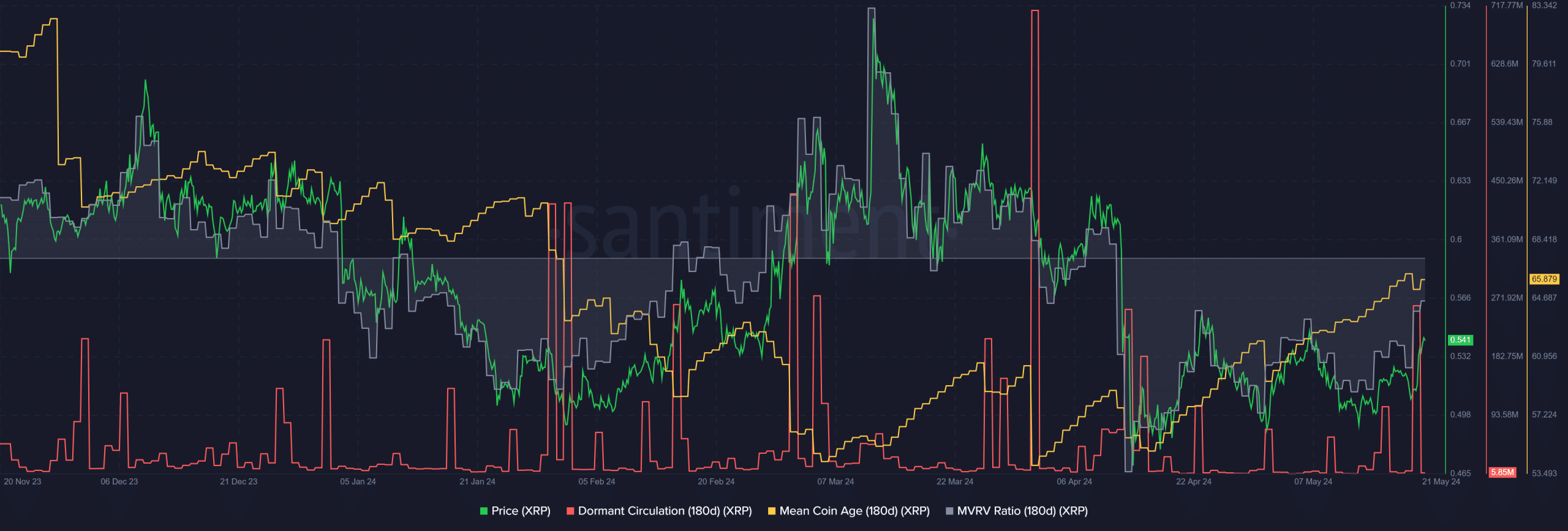Click the 717.77M circulation axis value

pyautogui.click(x=1507, y=6)
